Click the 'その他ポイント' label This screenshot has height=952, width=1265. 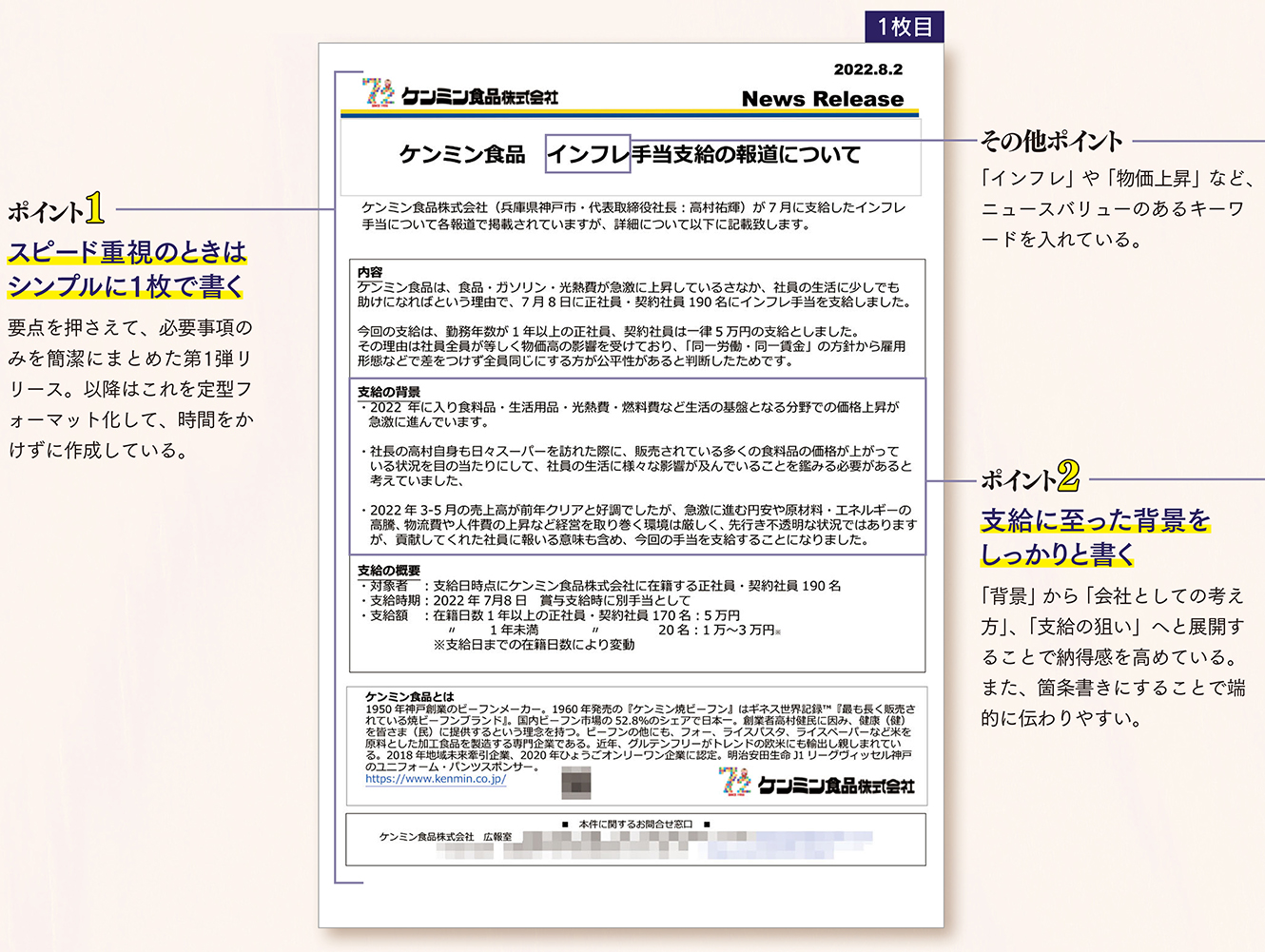point(1052,142)
